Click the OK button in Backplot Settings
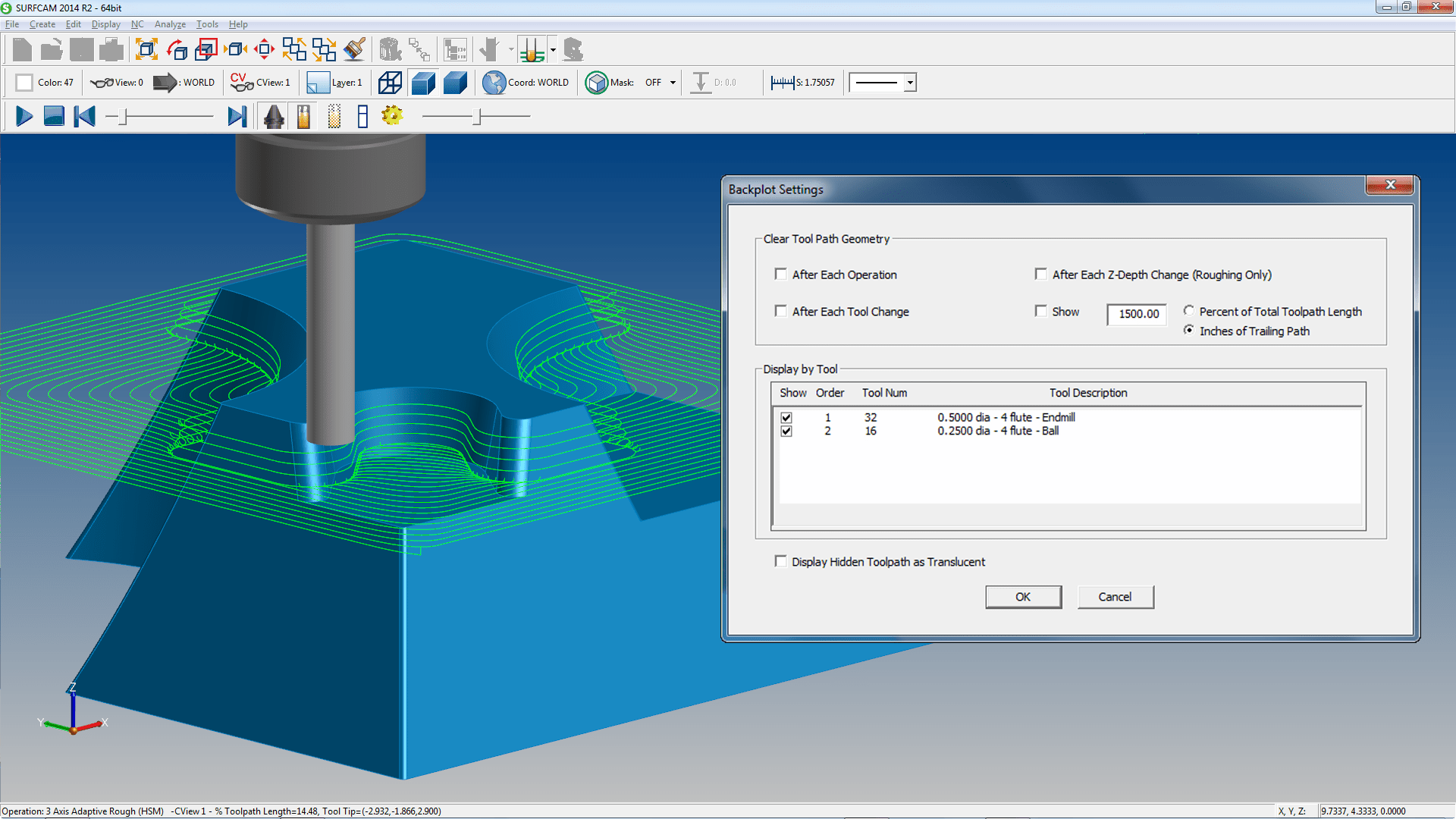Viewport: 1456px width, 819px height. click(x=1023, y=597)
